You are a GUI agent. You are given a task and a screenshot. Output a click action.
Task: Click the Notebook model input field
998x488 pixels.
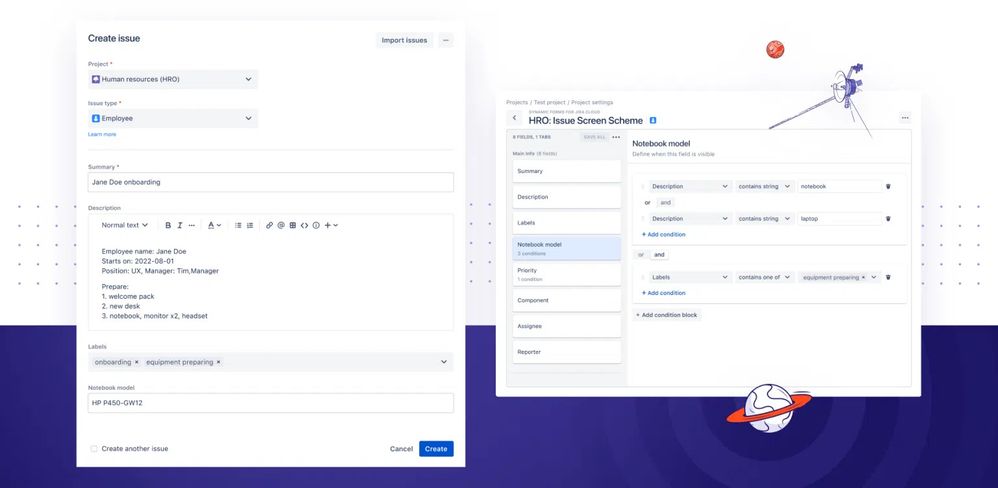(271, 403)
